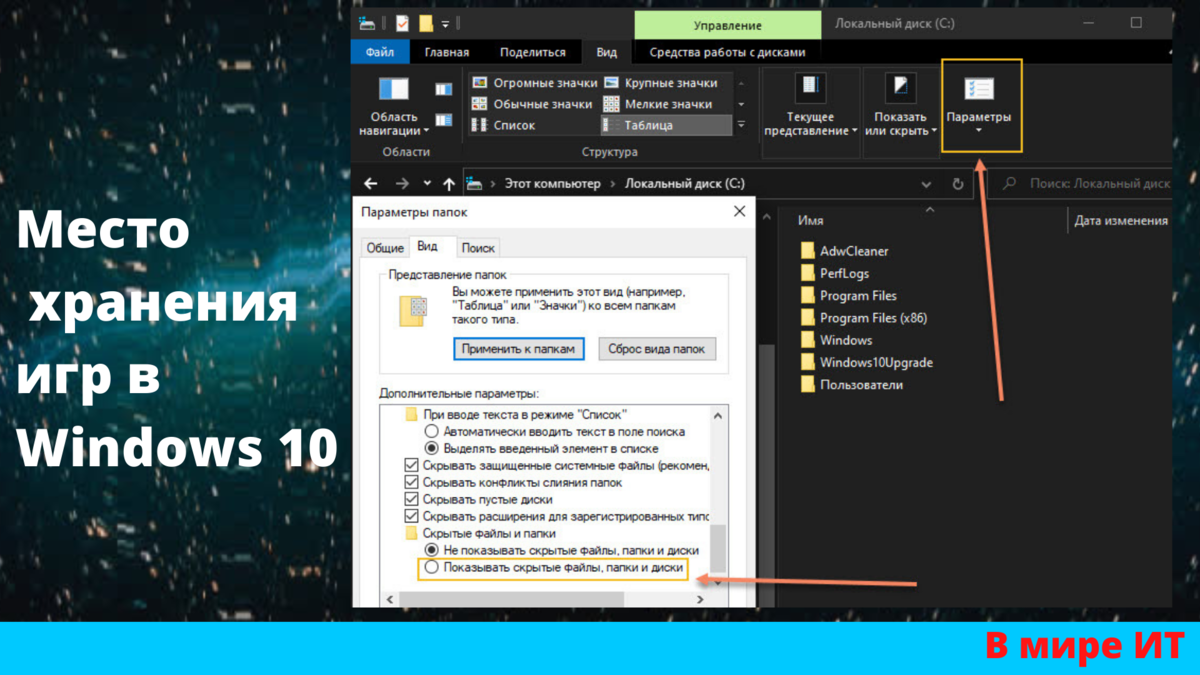Click Этот компьютер in address path
Screen dimensions: 1200x675
point(552,184)
